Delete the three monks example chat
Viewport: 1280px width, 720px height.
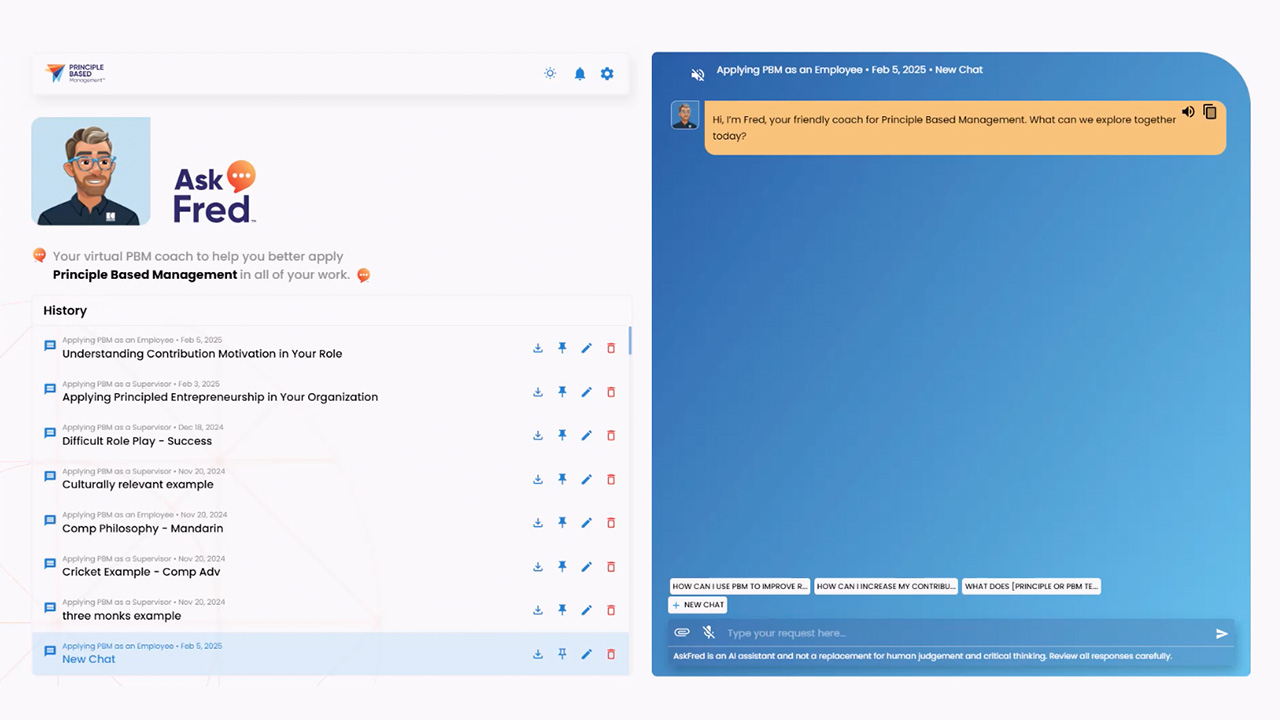pyautogui.click(x=611, y=610)
